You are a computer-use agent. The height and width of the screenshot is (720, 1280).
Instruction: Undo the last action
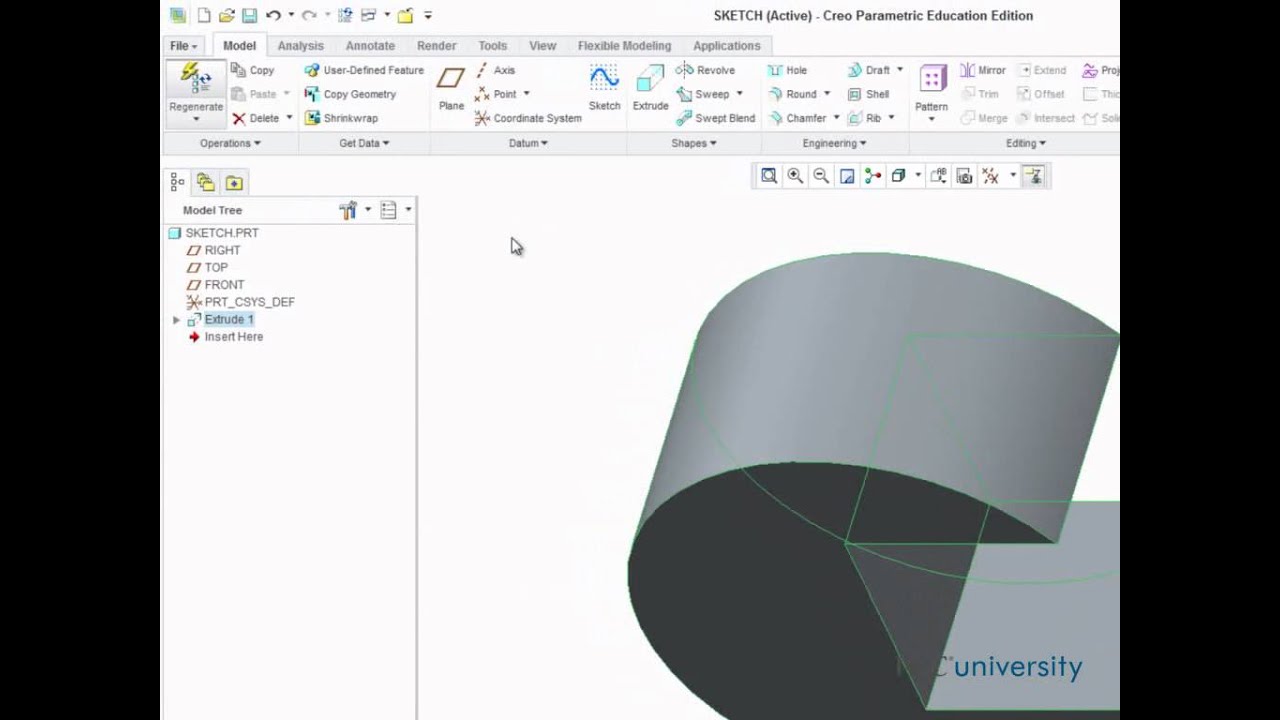coord(273,15)
